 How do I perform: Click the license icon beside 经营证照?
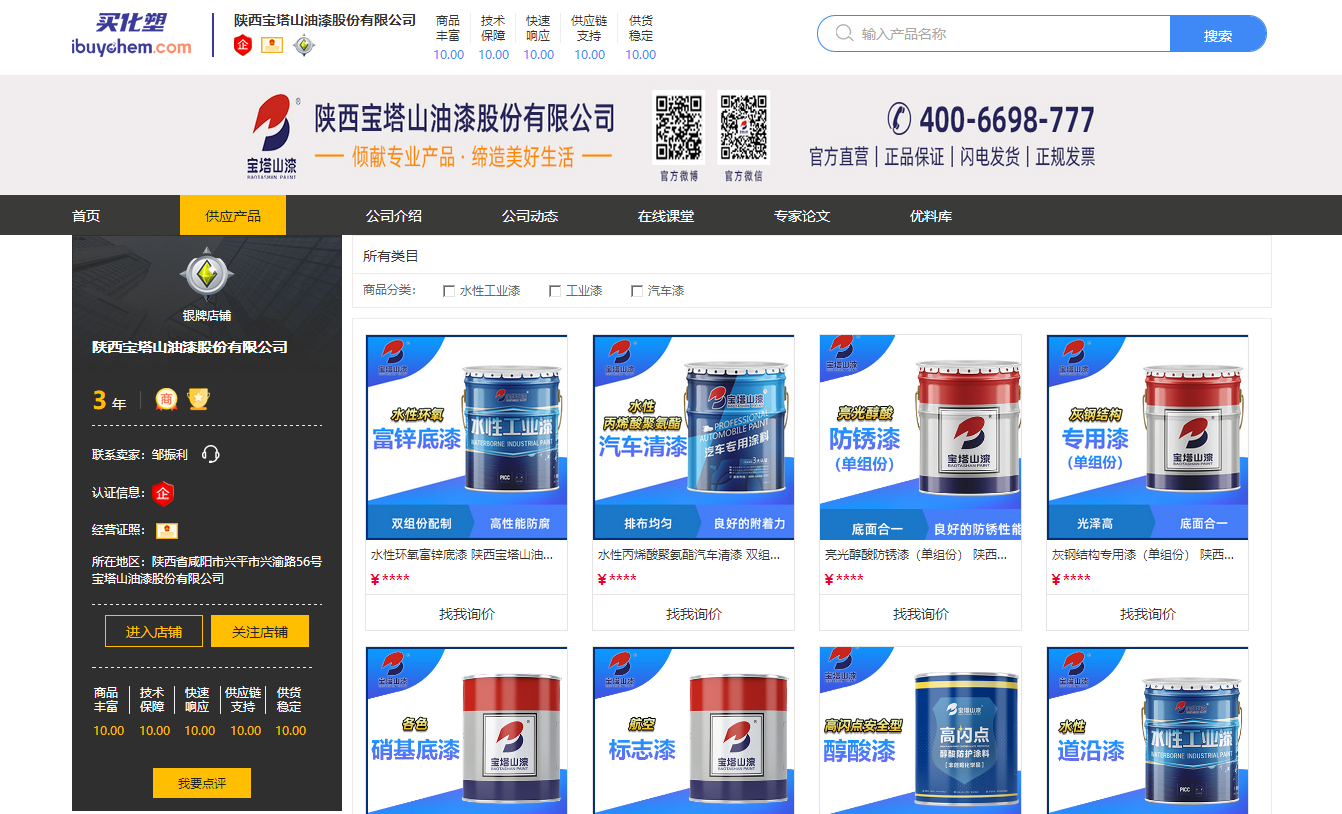click(x=166, y=531)
